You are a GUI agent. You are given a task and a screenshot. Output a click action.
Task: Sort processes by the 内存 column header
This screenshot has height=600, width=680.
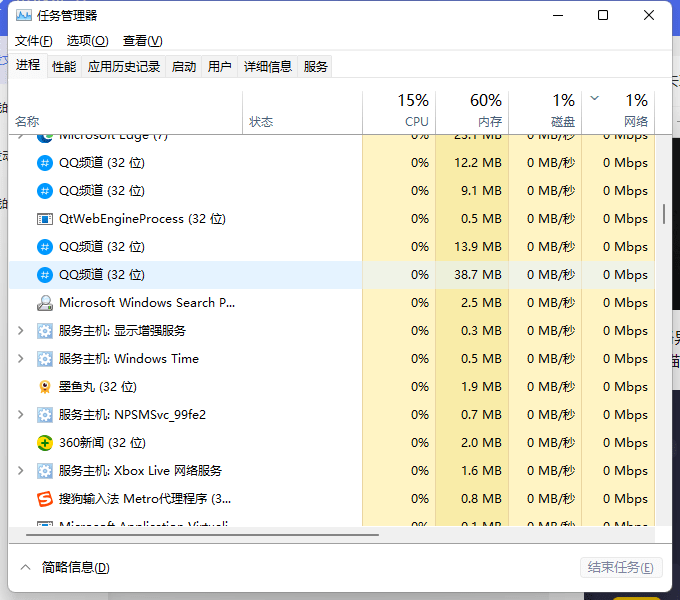(x=471, y=110)
